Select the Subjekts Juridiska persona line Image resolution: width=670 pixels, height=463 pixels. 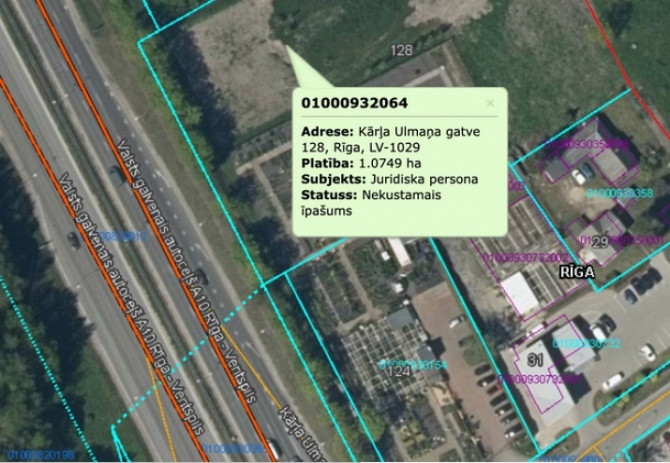[x=390, y=179]
